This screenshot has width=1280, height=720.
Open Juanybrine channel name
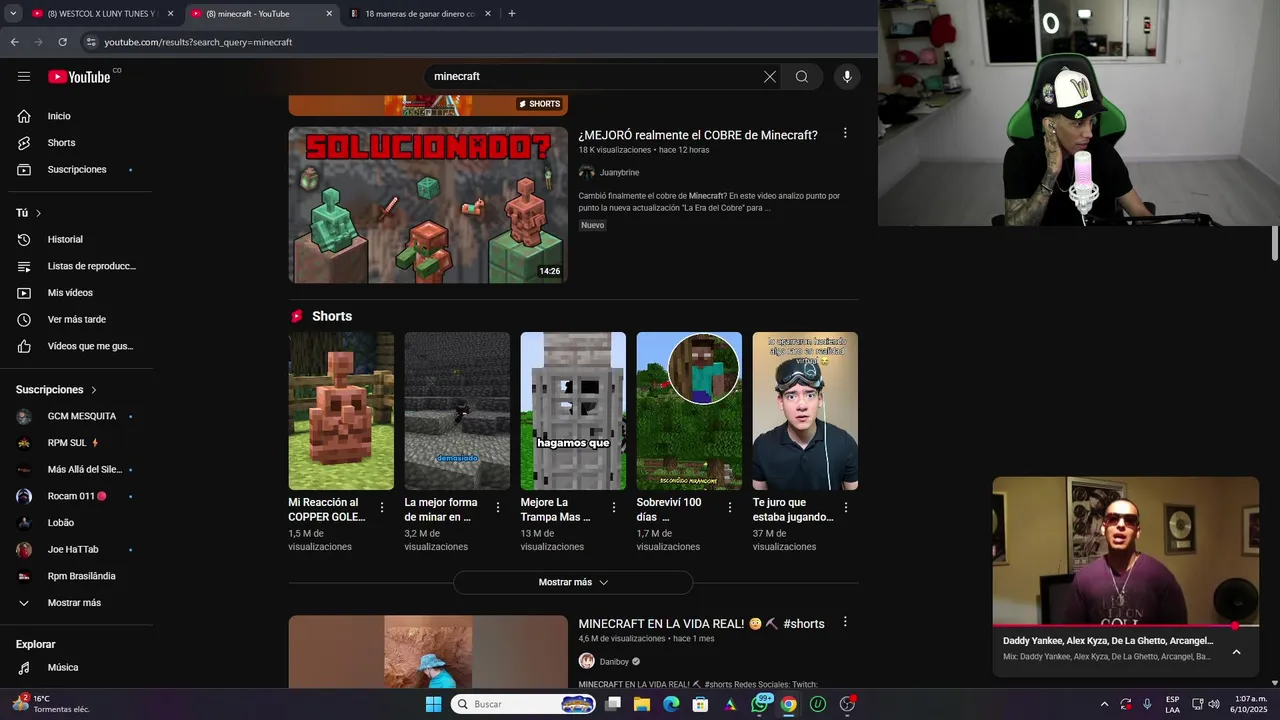coord(619,173)
